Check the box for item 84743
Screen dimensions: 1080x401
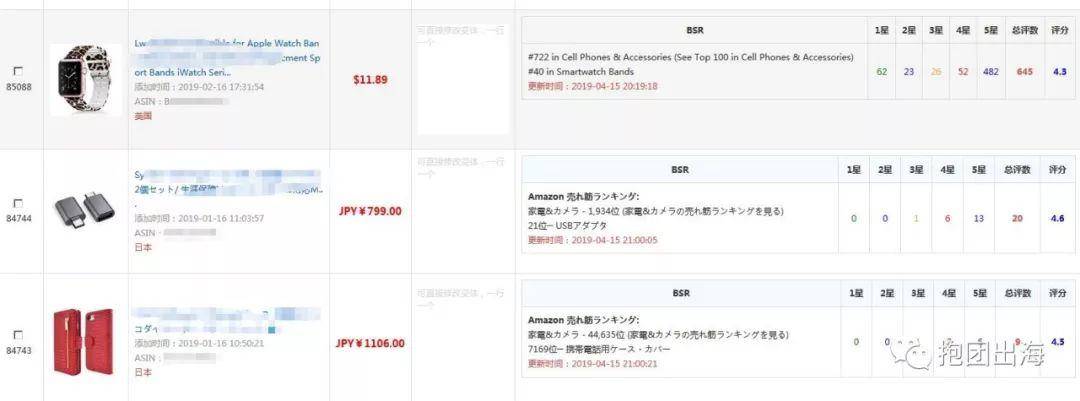[x=18, y=334]
